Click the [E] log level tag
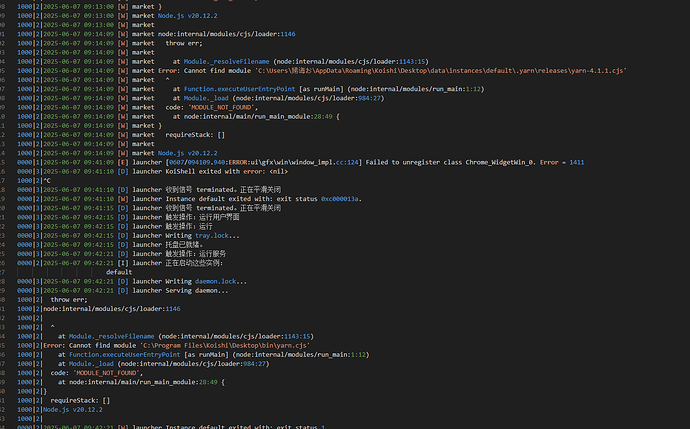This screenshot has width=690, height=429. tap(122, 162)
